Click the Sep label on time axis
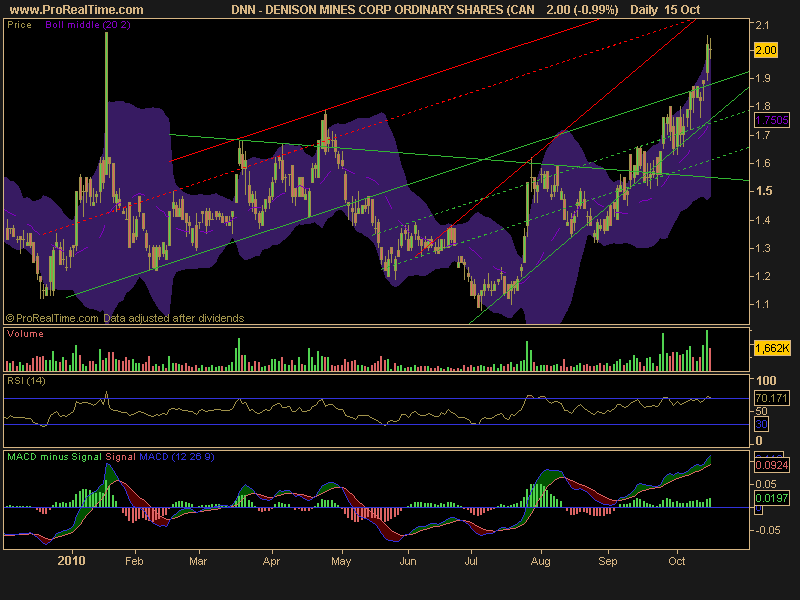 [608, 561]
